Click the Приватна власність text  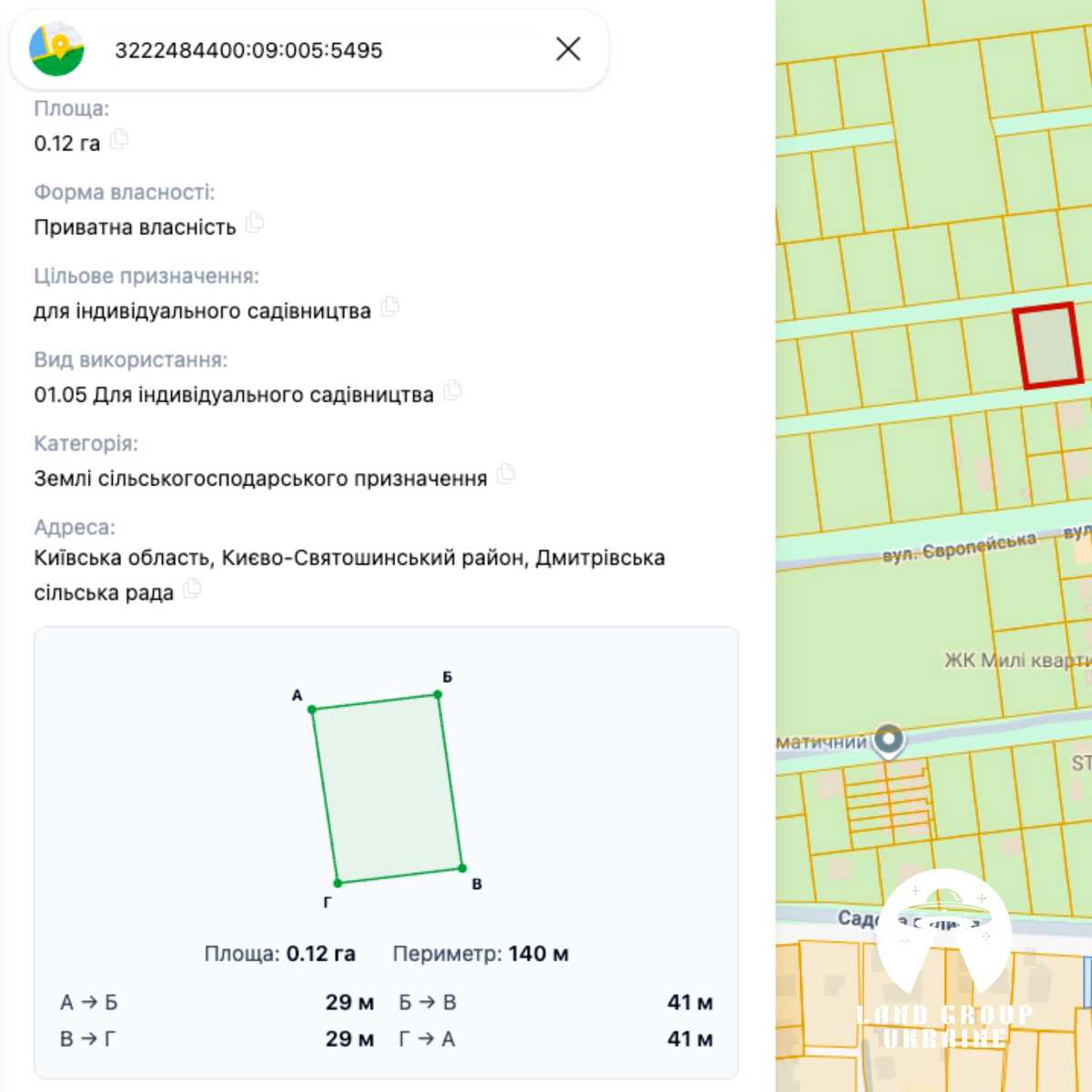coord(135,227)
